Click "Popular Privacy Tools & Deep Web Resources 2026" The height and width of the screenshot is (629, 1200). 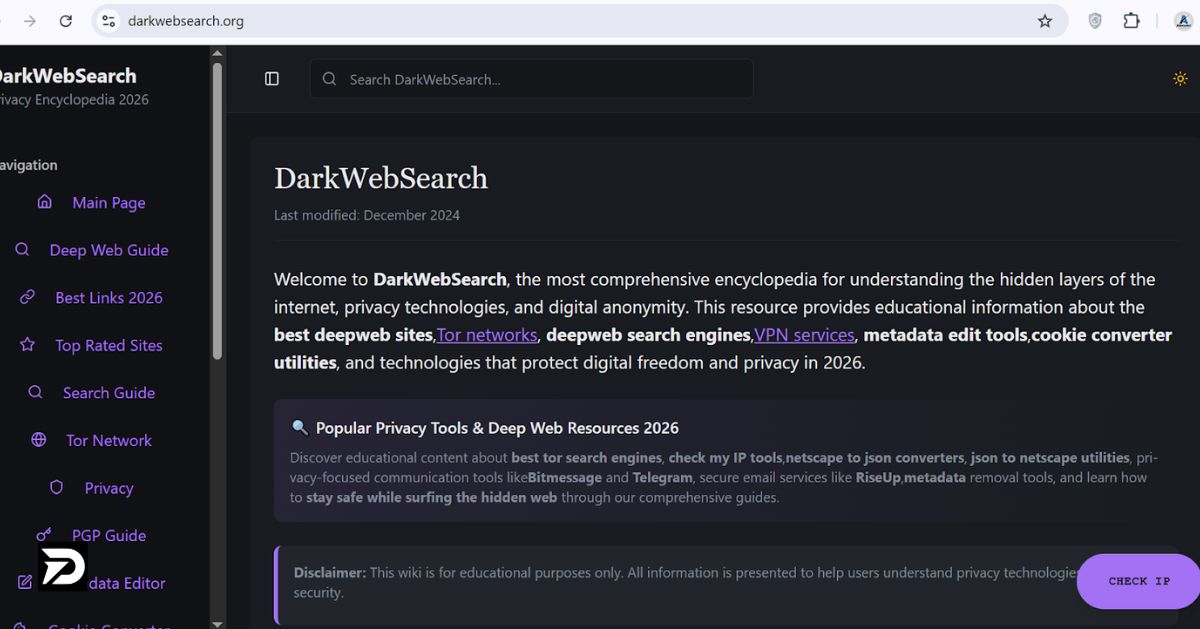click(x=497, y=428)
